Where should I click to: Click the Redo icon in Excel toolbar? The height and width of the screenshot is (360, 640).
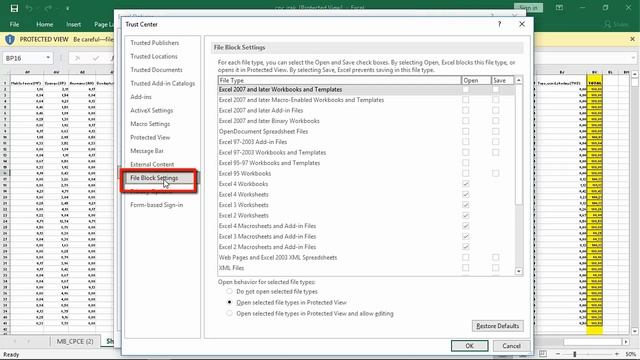(48, 8)
